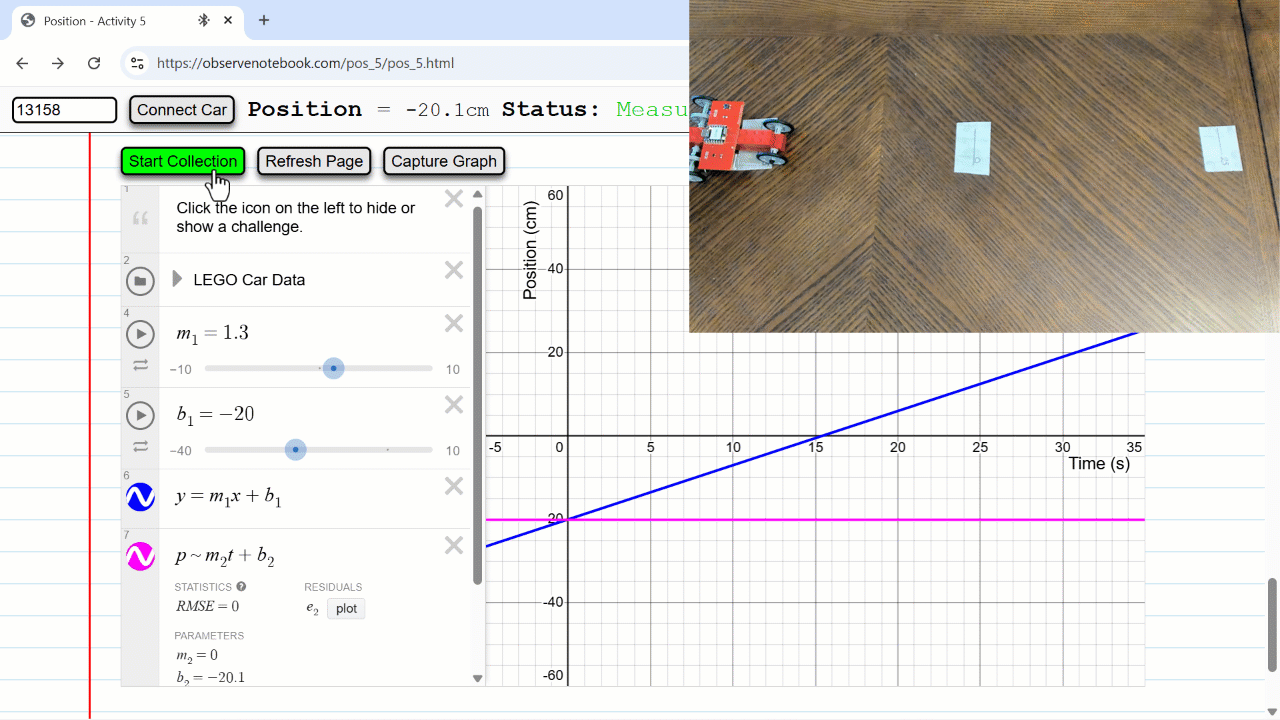The height and width of the screenshot is (720, 1280).
Task: Delete the m₁ expression with its X icon
Action: tap(453, 323)
